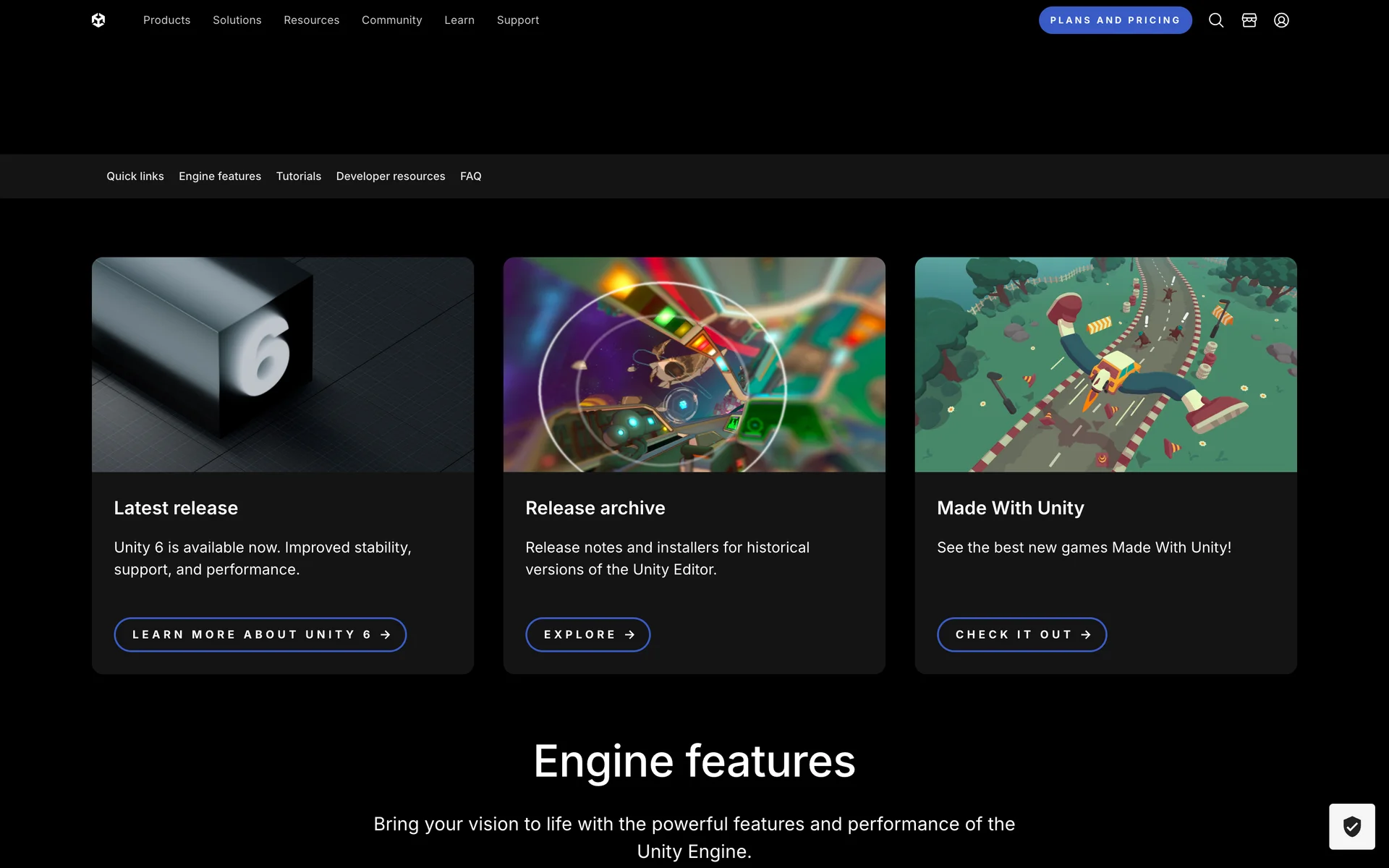Open the Solutions navigation menu

(237, 20)
